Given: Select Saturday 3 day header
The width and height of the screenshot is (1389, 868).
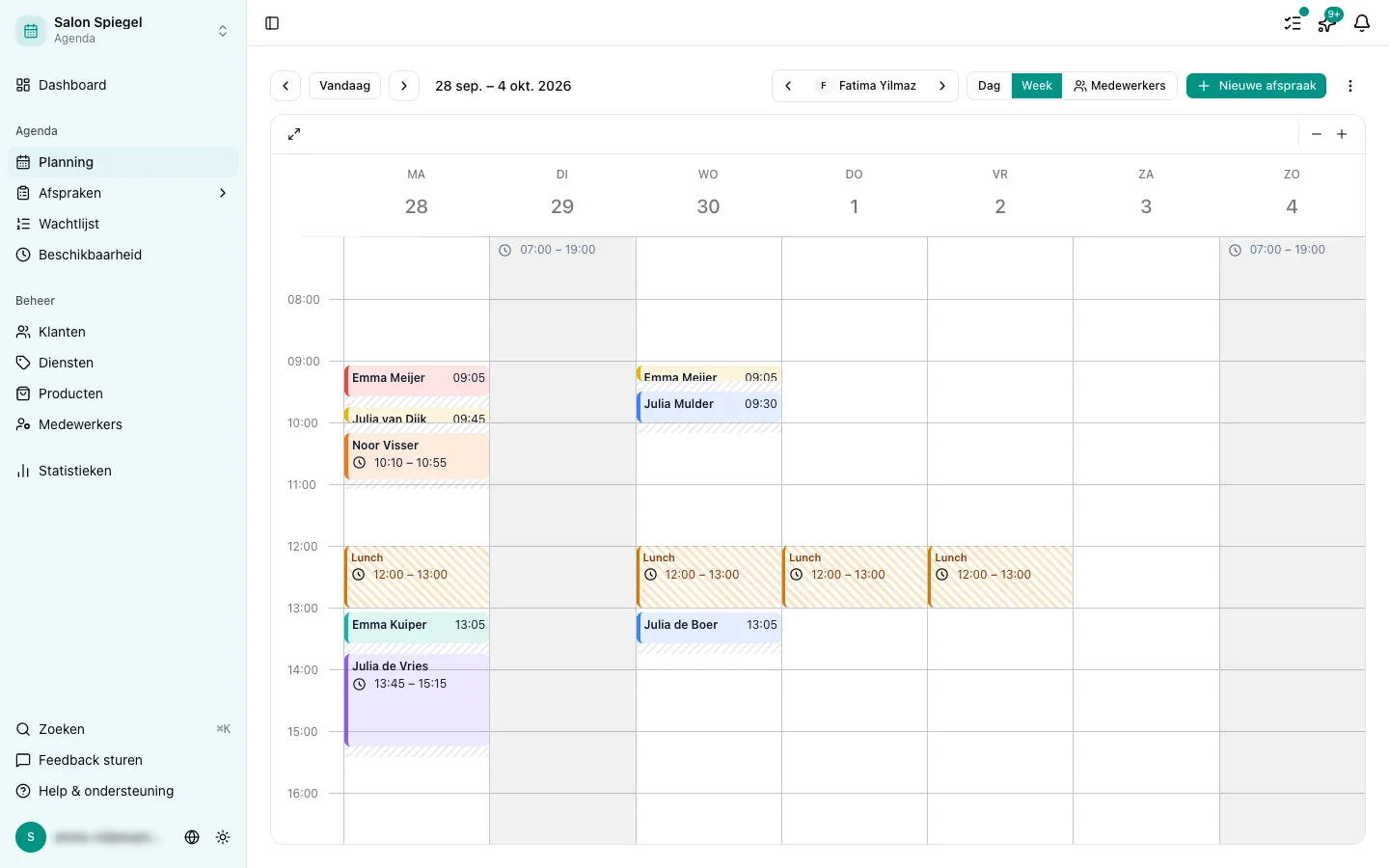Looking at the screenshot, I should click(x=1146, y=193).
